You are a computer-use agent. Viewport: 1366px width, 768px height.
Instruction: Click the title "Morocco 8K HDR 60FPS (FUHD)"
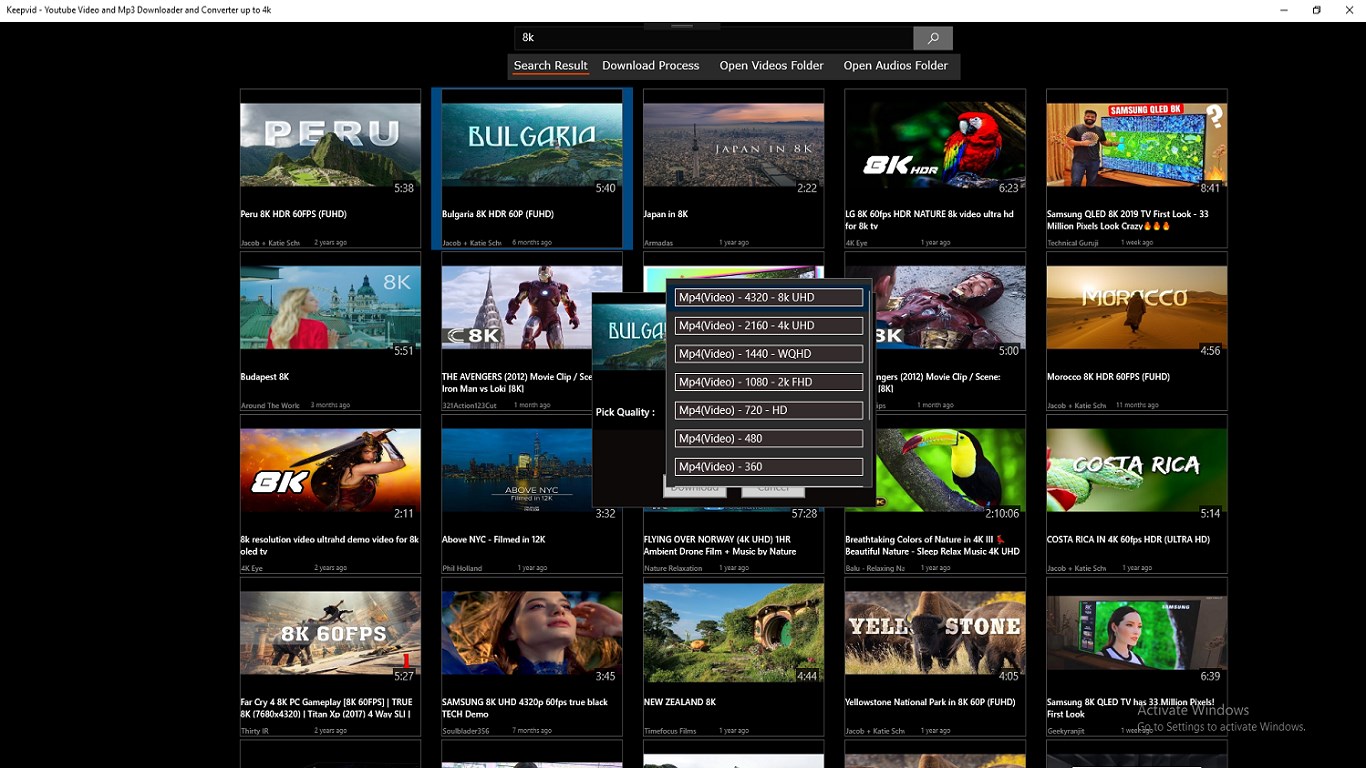point(1108,377)
